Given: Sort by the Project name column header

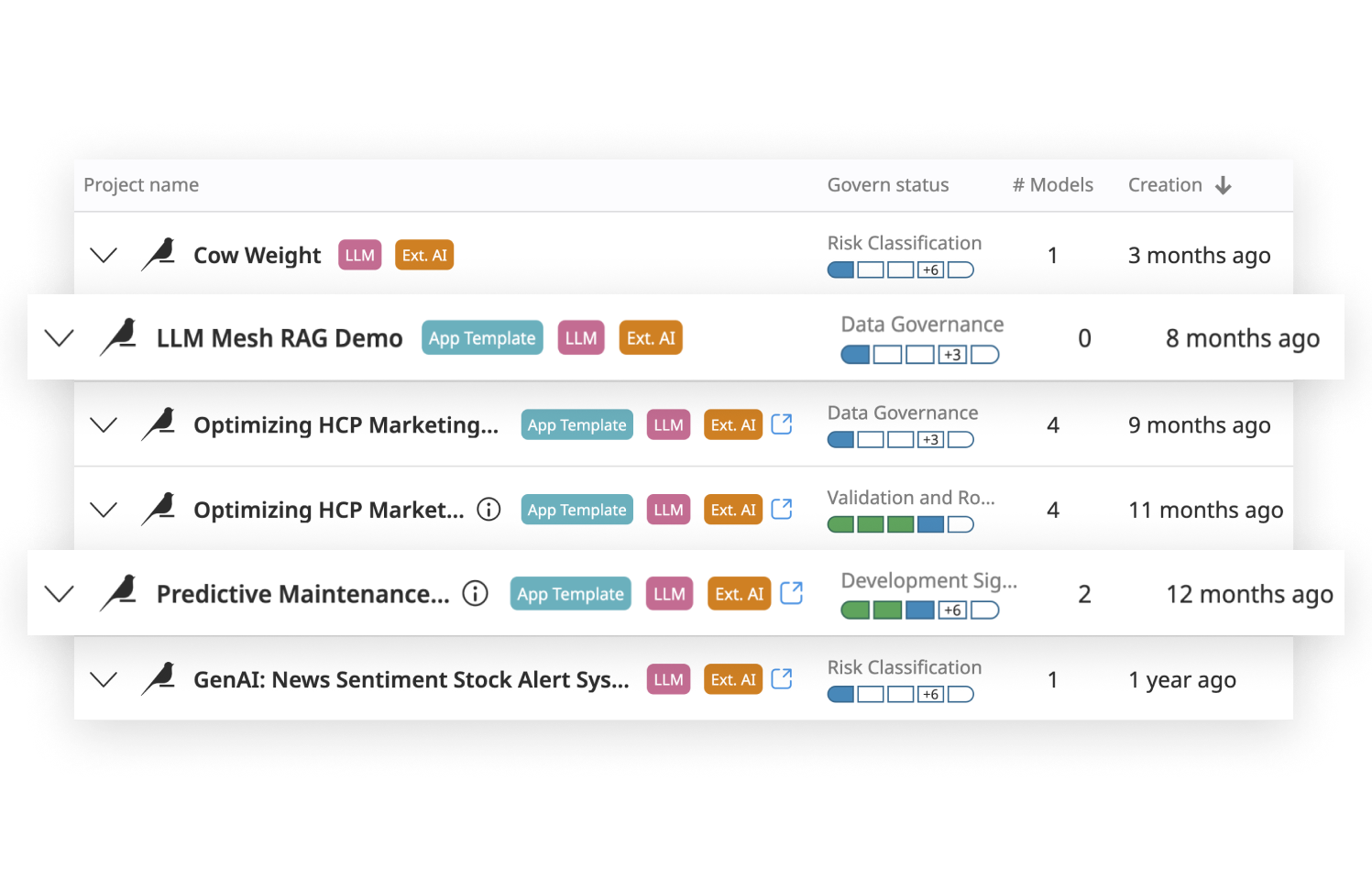Looking at the screenshot, I should point(141,185).
